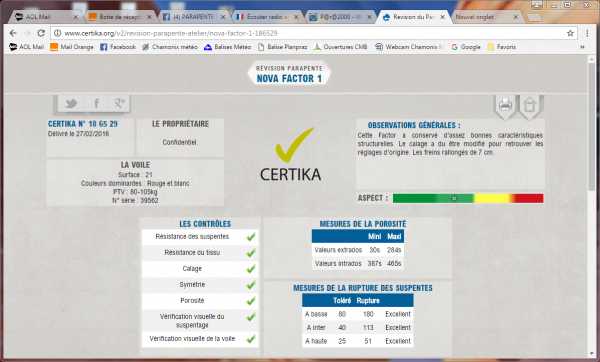Open the Chrome three-dot menu
600x362 pixels.
click(587, 33)
